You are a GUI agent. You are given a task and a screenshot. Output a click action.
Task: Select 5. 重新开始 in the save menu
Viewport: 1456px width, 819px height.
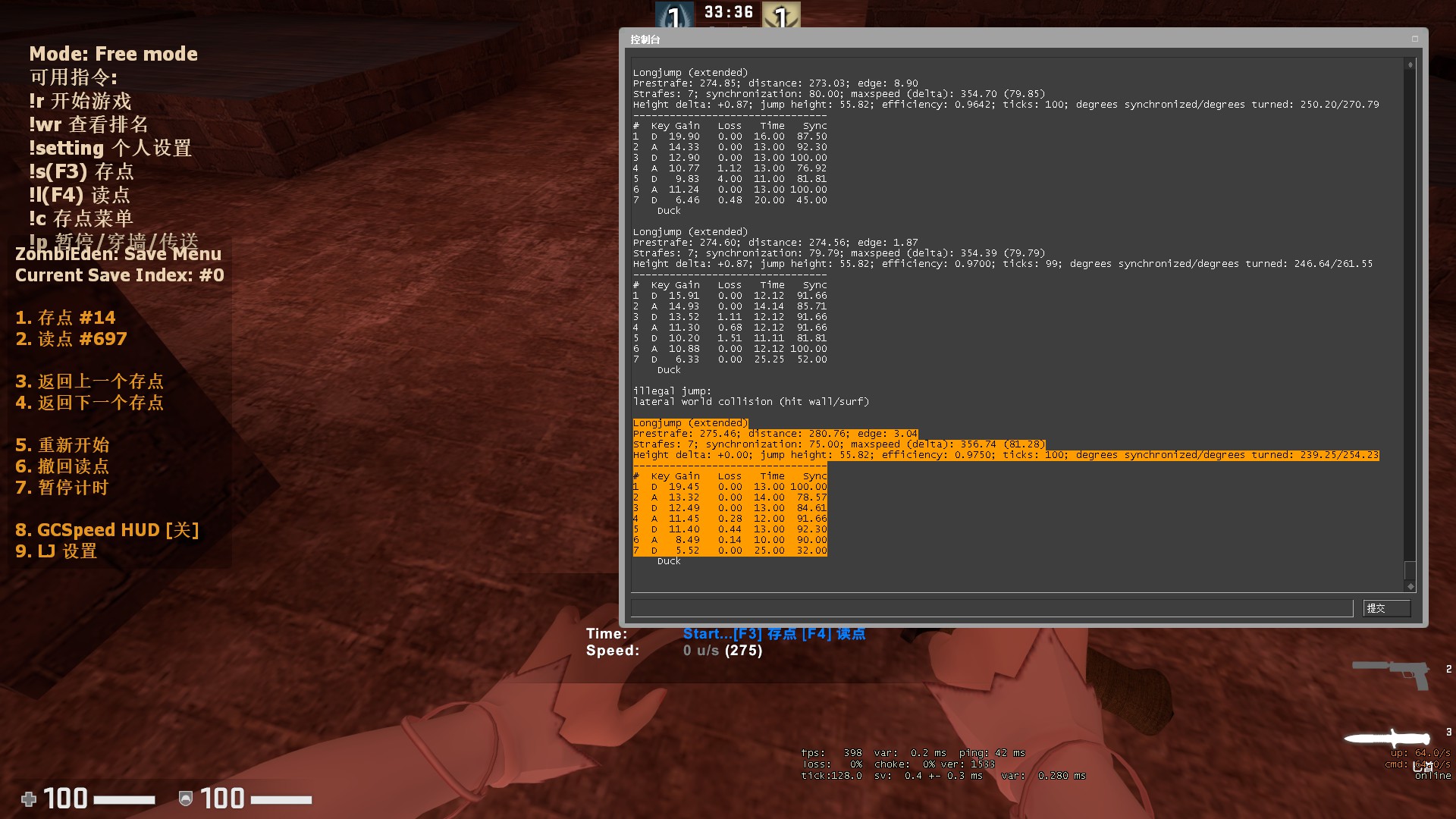[62, 445]
